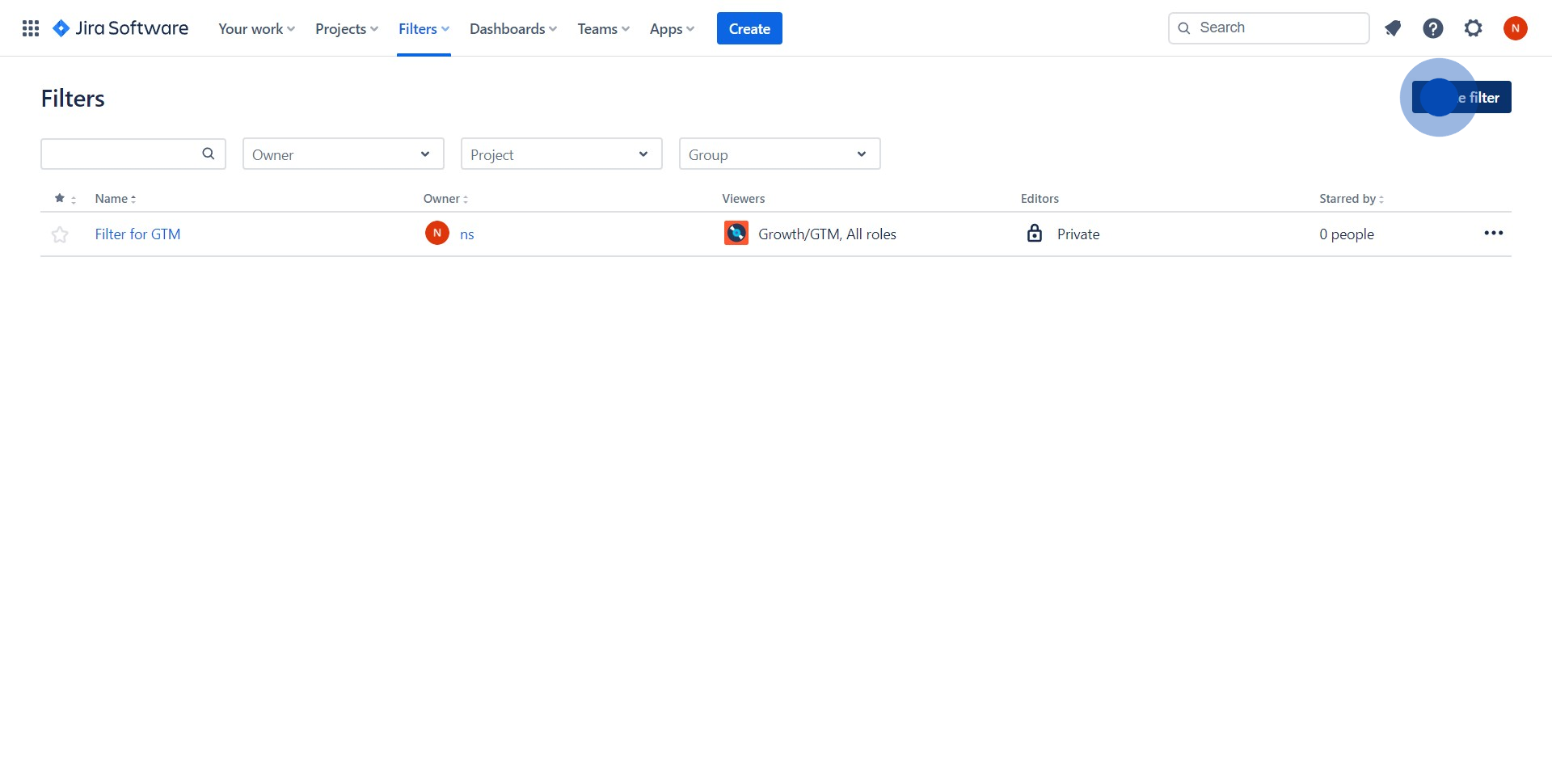Open your profile avatar menu
Image resolution: width=1552 pixels, height=784 pixels.
click(x=1516, y=27)
